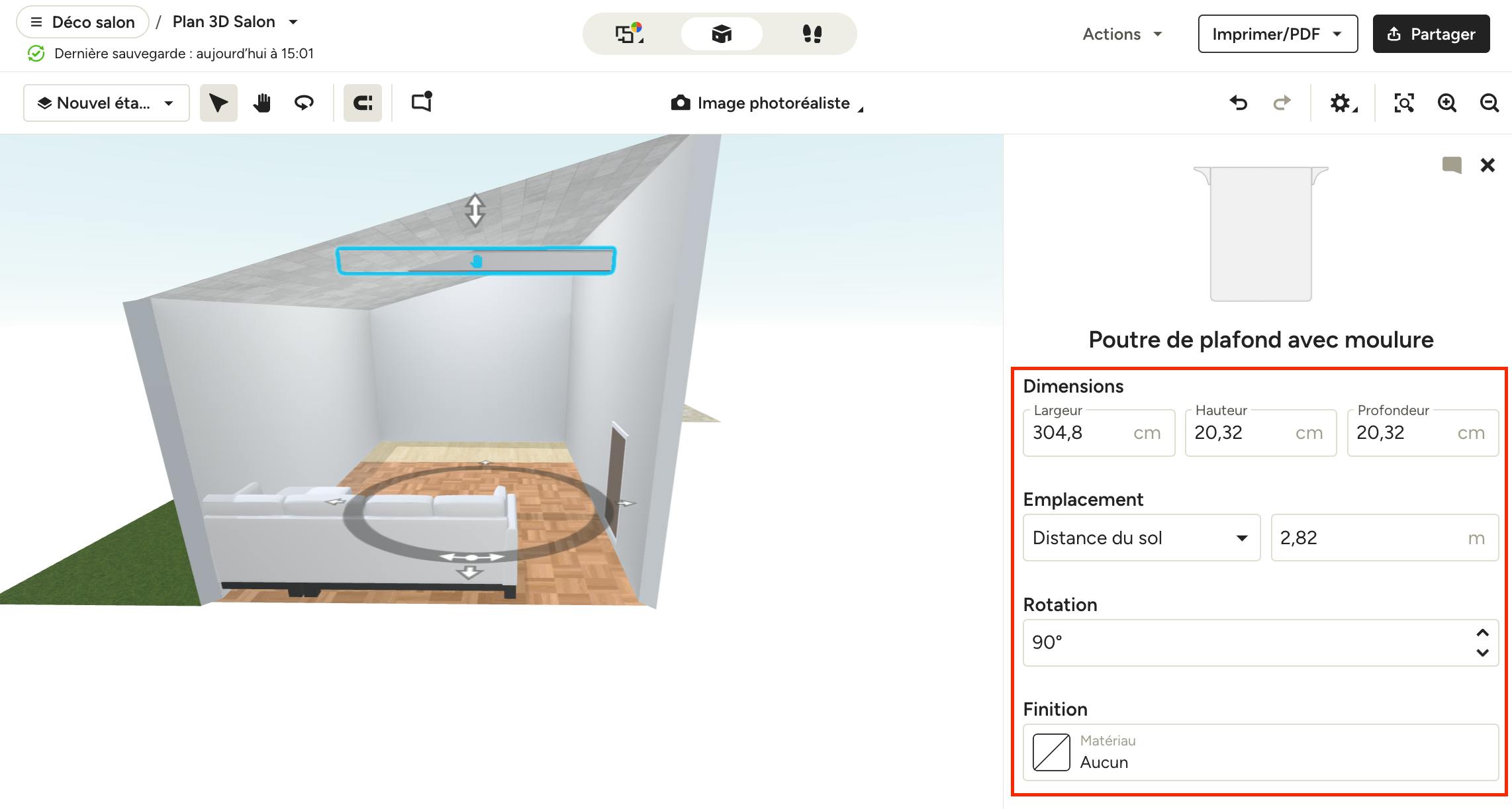Increase rotation with the up stepper arrow
This screenshot has height=809, width=1512.
click(1482, 633)
